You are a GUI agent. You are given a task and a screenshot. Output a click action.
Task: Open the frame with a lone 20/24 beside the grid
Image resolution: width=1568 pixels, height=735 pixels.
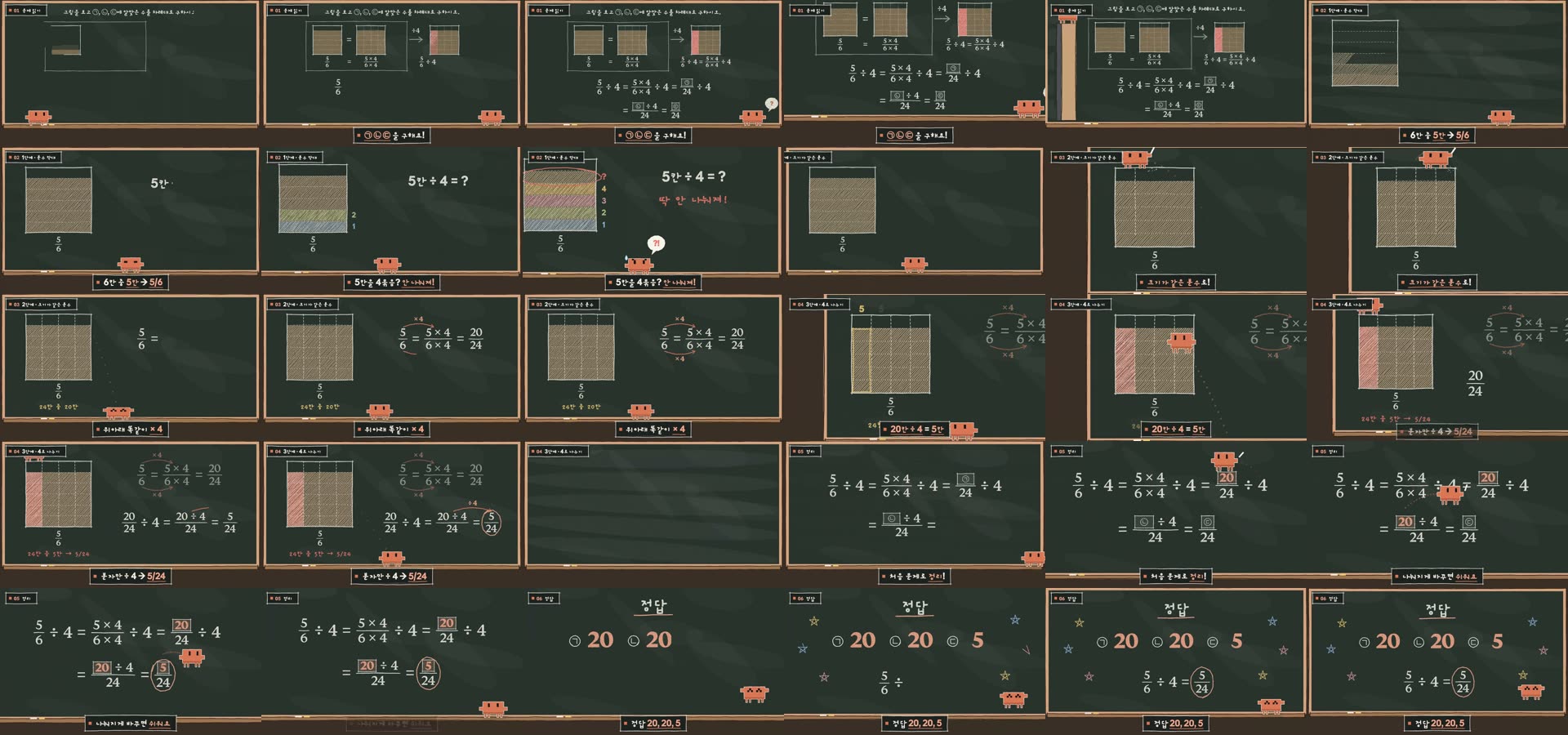point(1437,367)
